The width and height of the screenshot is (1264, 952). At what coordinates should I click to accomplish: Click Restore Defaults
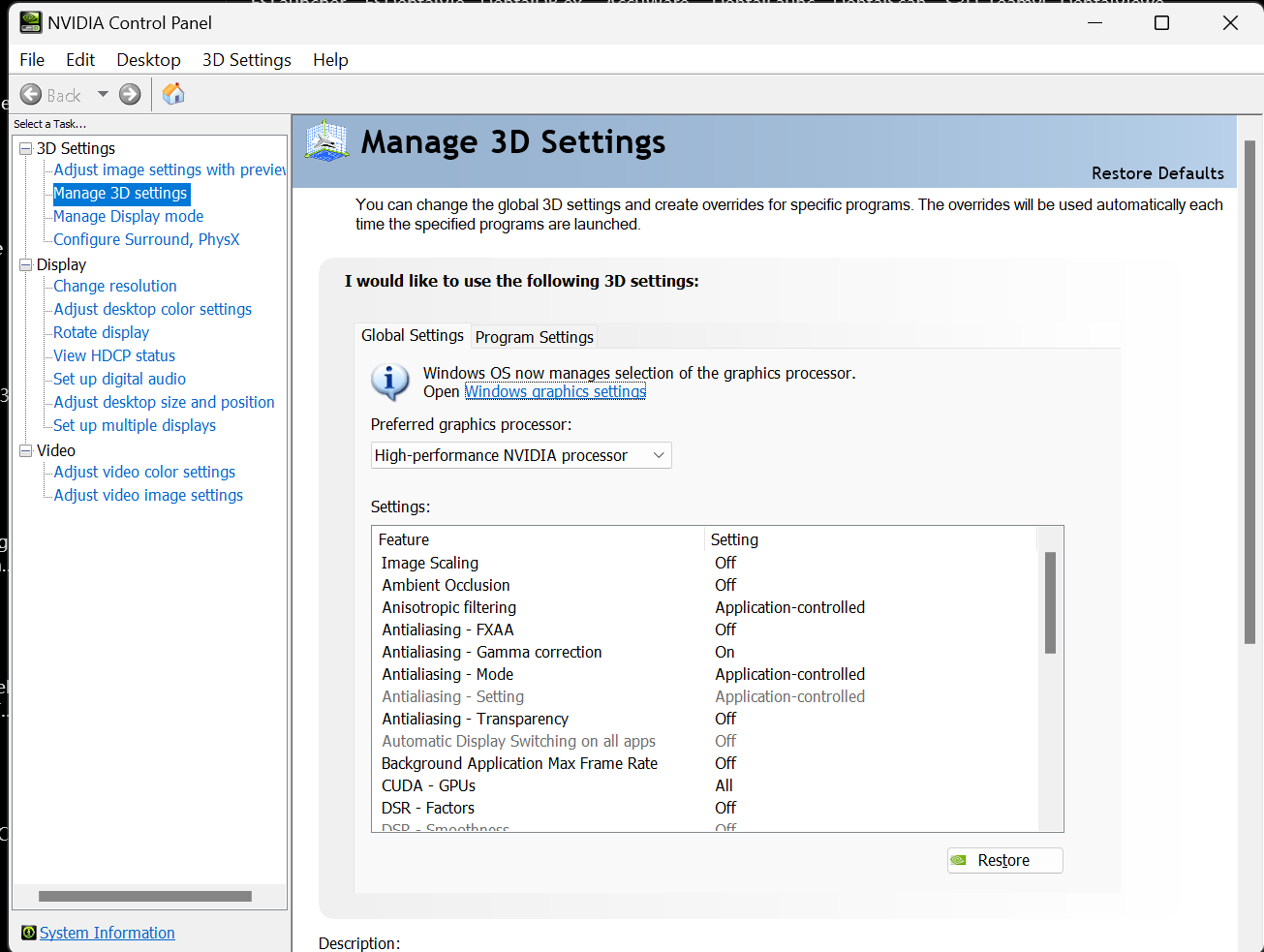[1157, 173]
